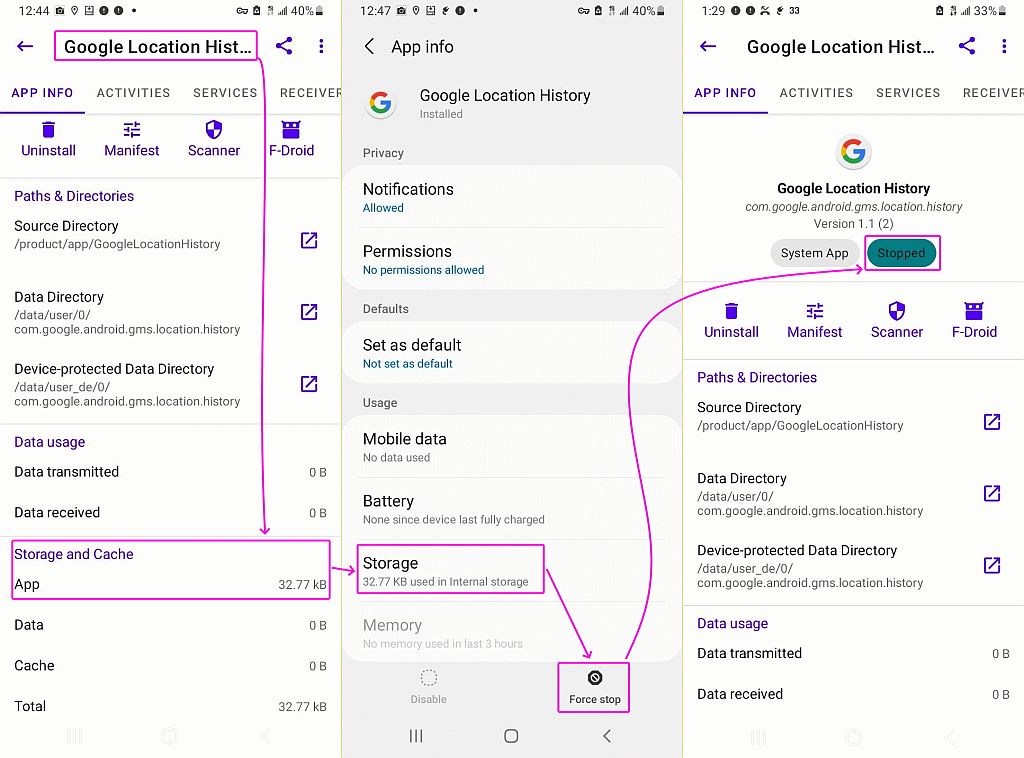Tap Data transmitted row in left panel
Screen dimensions: 1024x758
[x=170, y=472]
